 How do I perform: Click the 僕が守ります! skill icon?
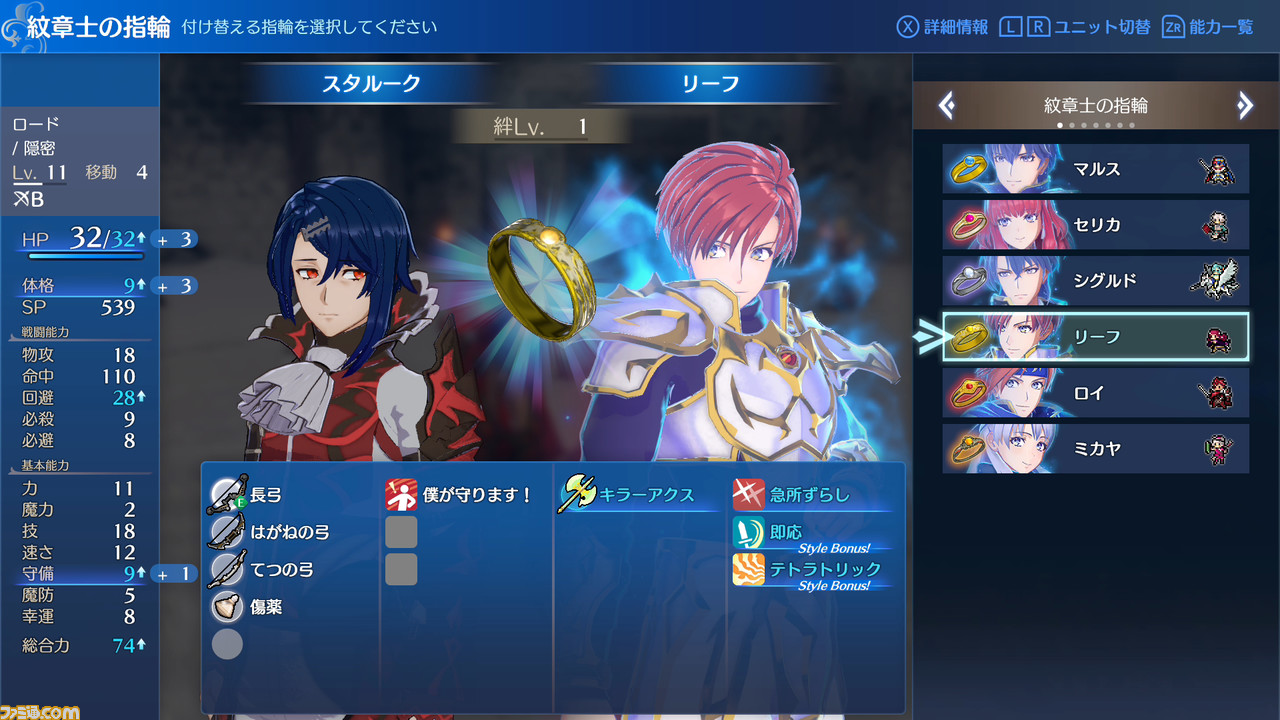[401, 494]
